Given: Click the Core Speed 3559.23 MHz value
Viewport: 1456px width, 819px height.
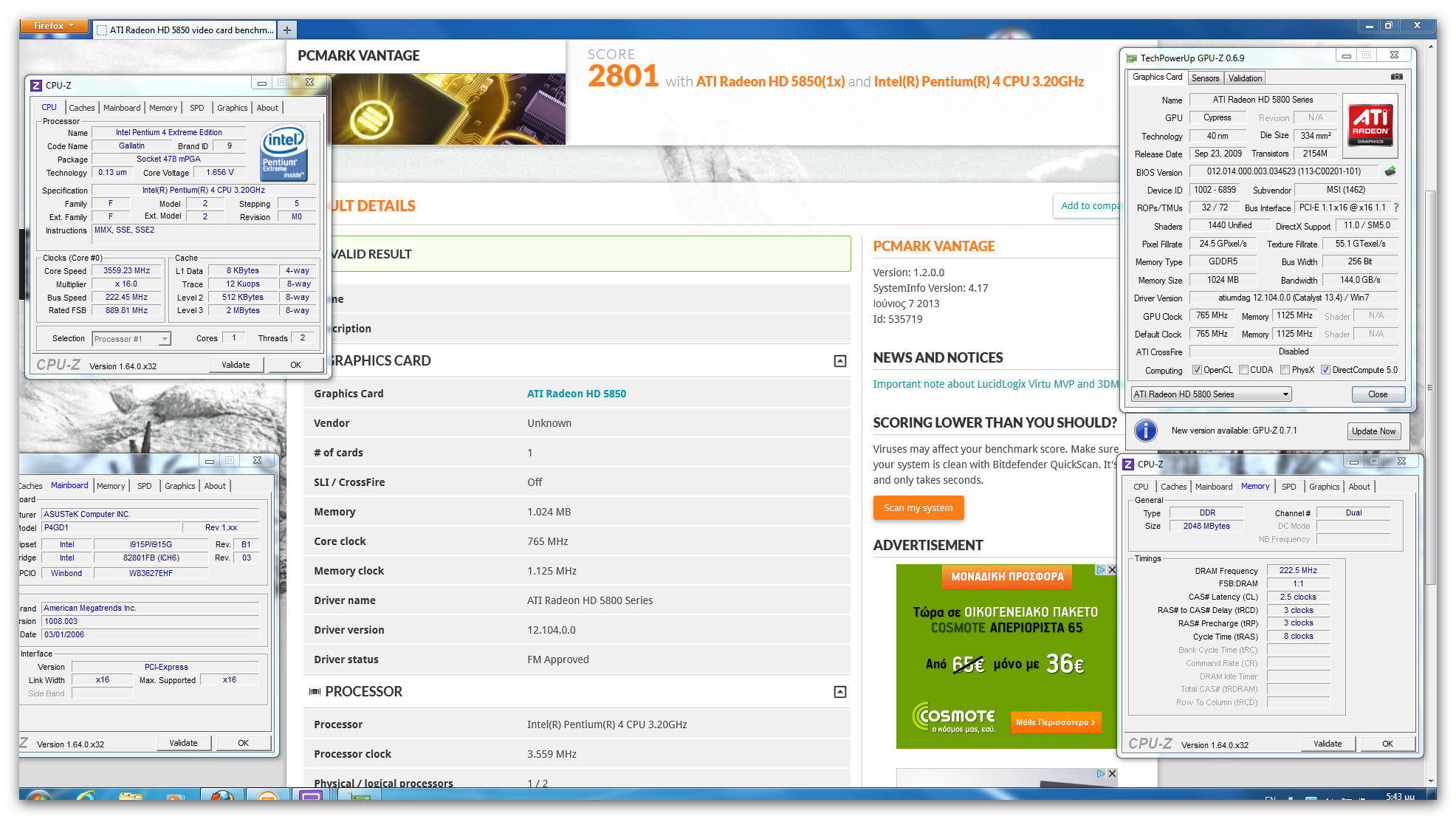Looking at the screenshot, I should click(126, 271).
